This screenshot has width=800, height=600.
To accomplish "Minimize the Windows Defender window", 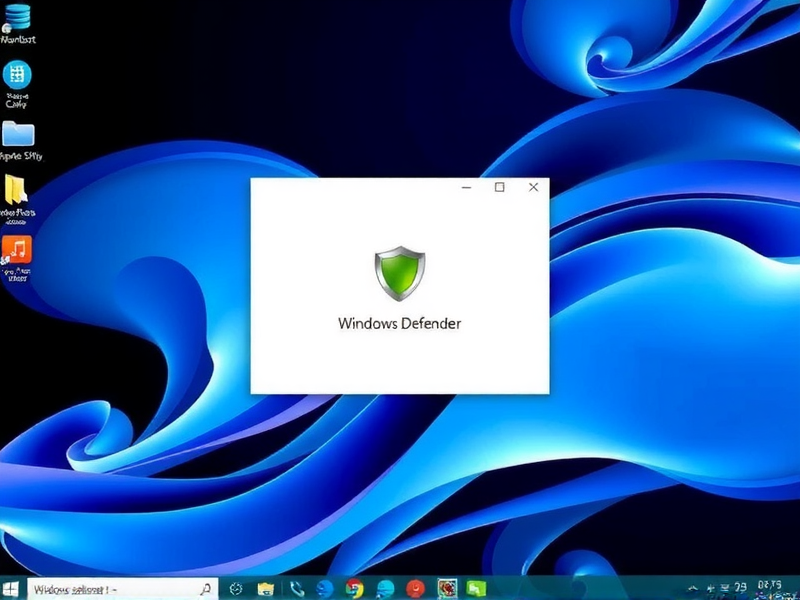I will pyautogui.click(x=465, y=187).
